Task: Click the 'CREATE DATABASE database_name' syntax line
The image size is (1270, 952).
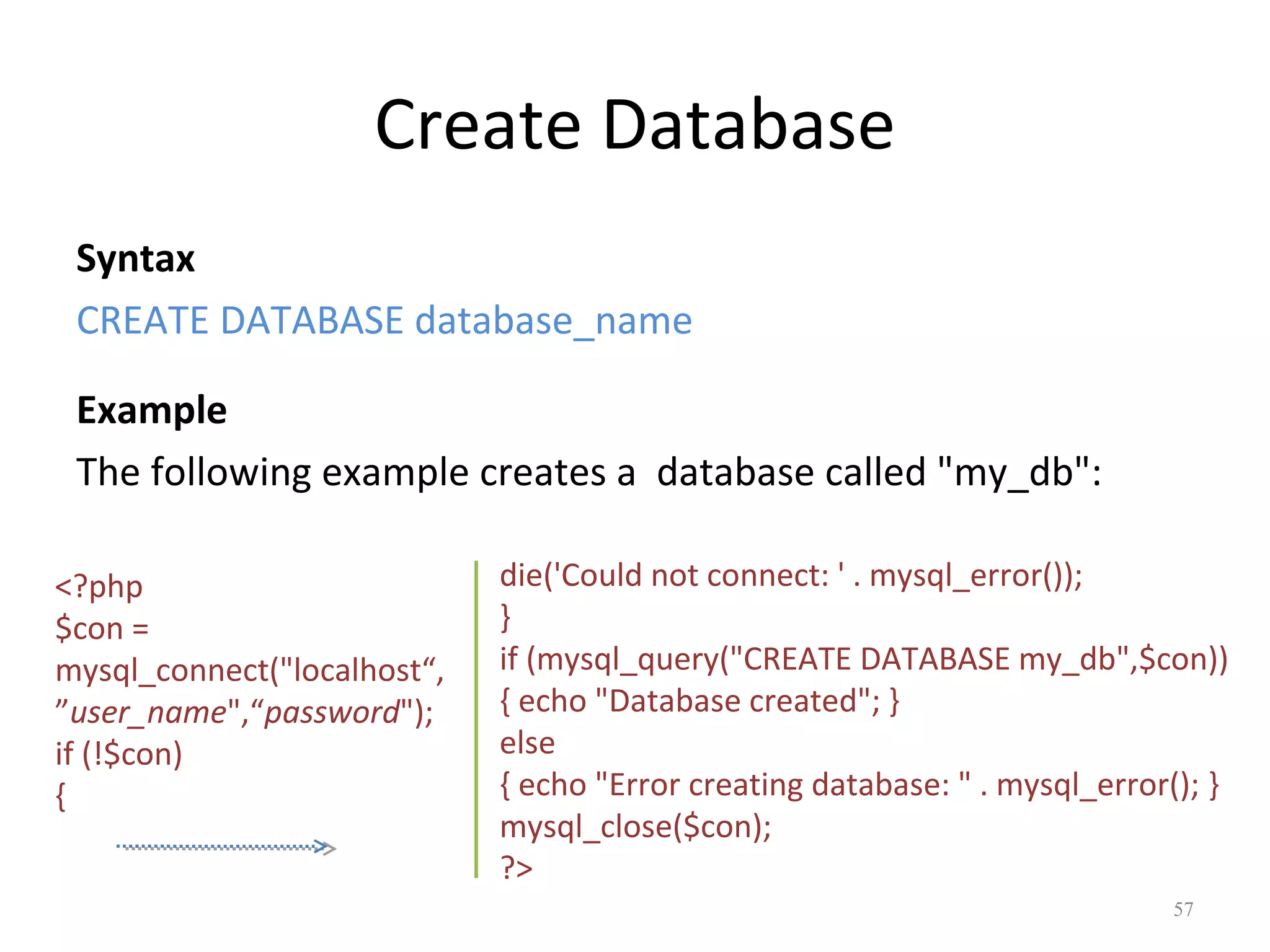Action: pyautogui.click(x=384, y=321)
